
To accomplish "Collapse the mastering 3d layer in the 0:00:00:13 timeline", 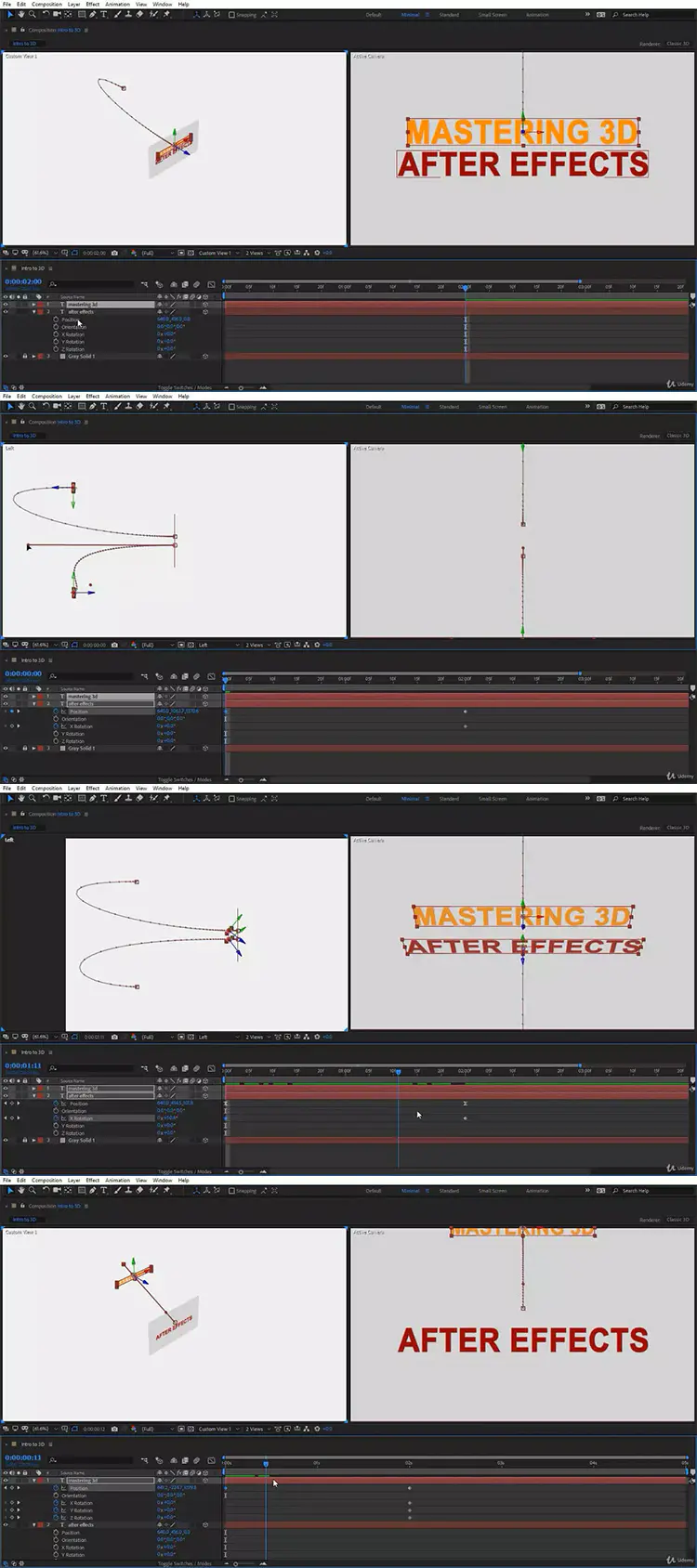I will click(34, 1481).
